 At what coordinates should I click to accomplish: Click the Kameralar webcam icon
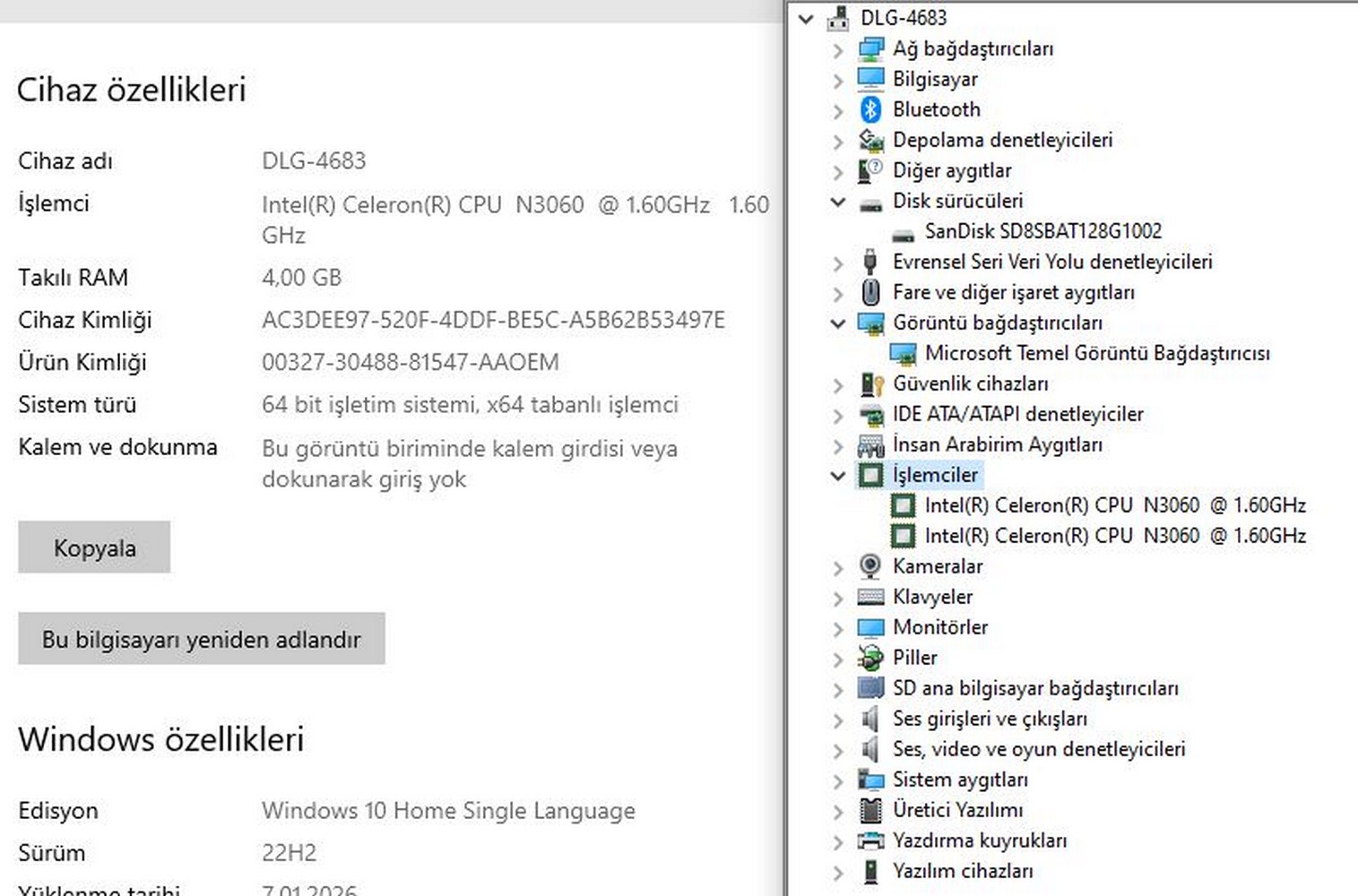click(x=869, y=566)
